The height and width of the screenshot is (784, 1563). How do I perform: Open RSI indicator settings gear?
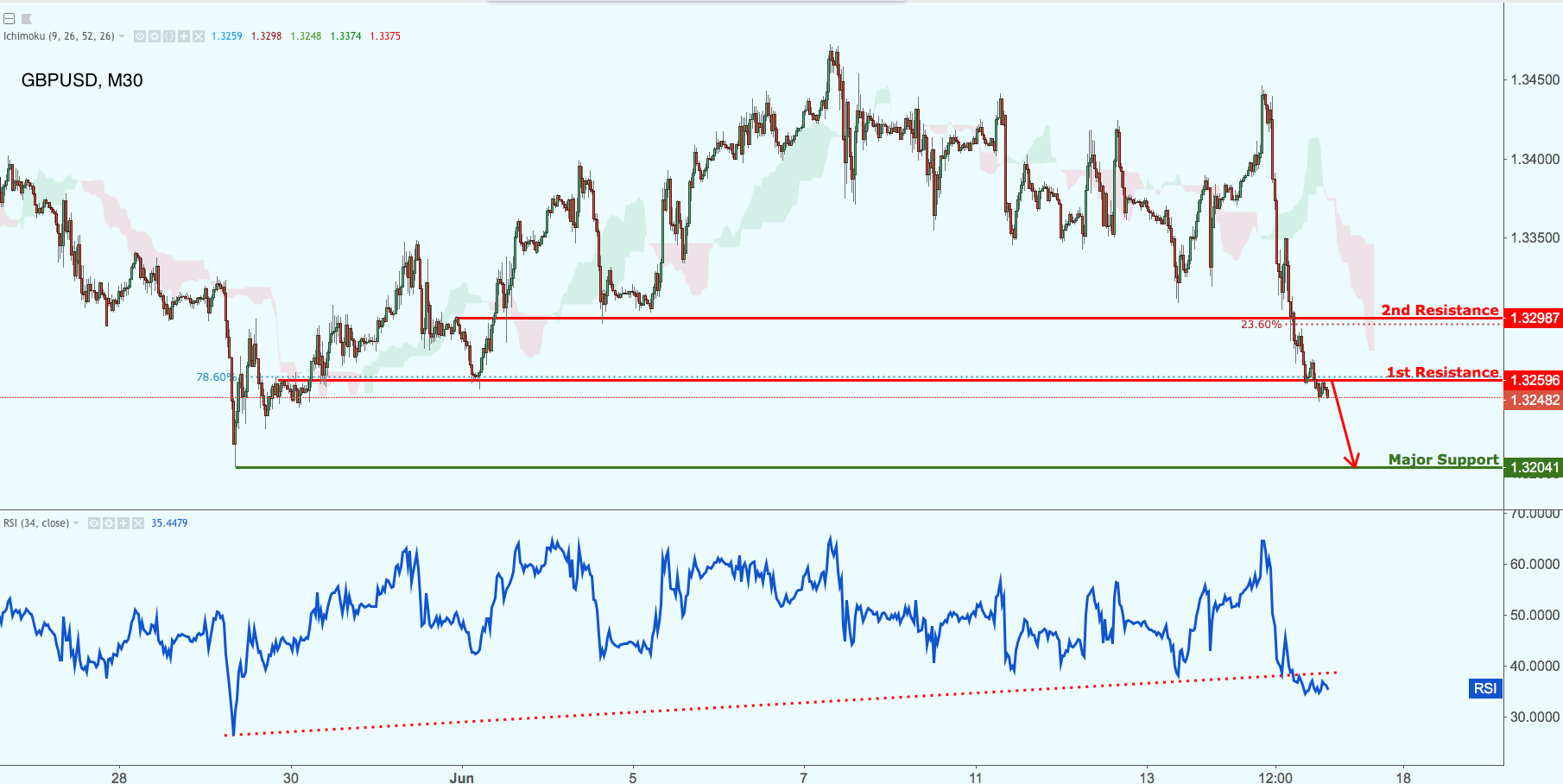click(x=109, y=523)
